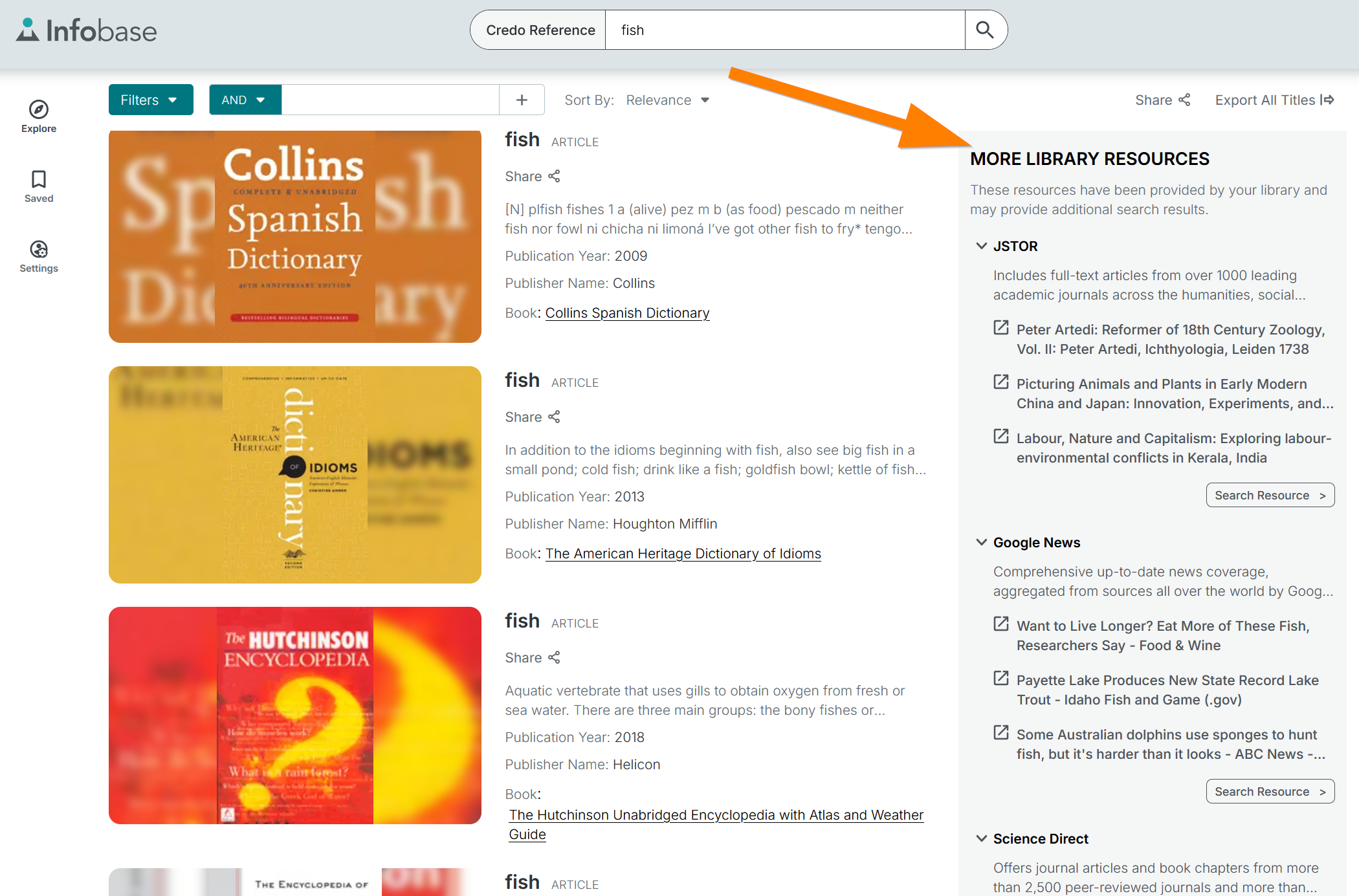
Task: Open external link icon for Picturing Animals and Plants
Action: (1001, 382)
